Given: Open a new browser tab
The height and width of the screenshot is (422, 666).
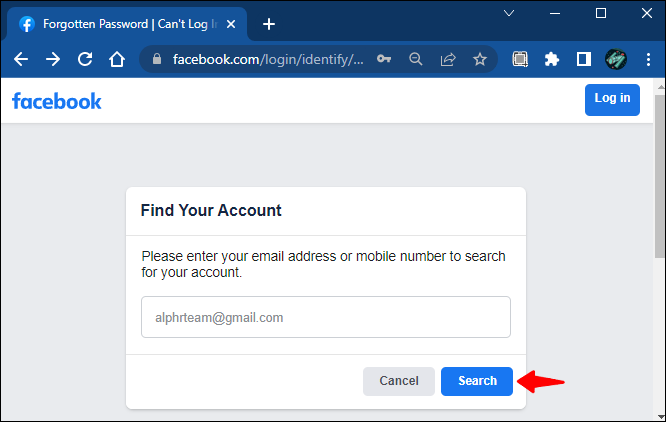Looking at the screenshot, I should coord(268,24).
